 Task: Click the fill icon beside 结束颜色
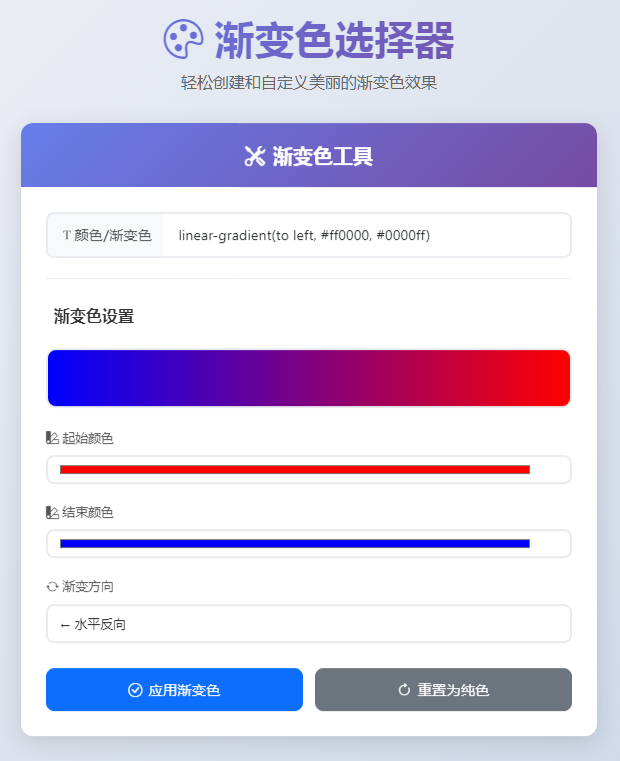[x=52, y=512]
